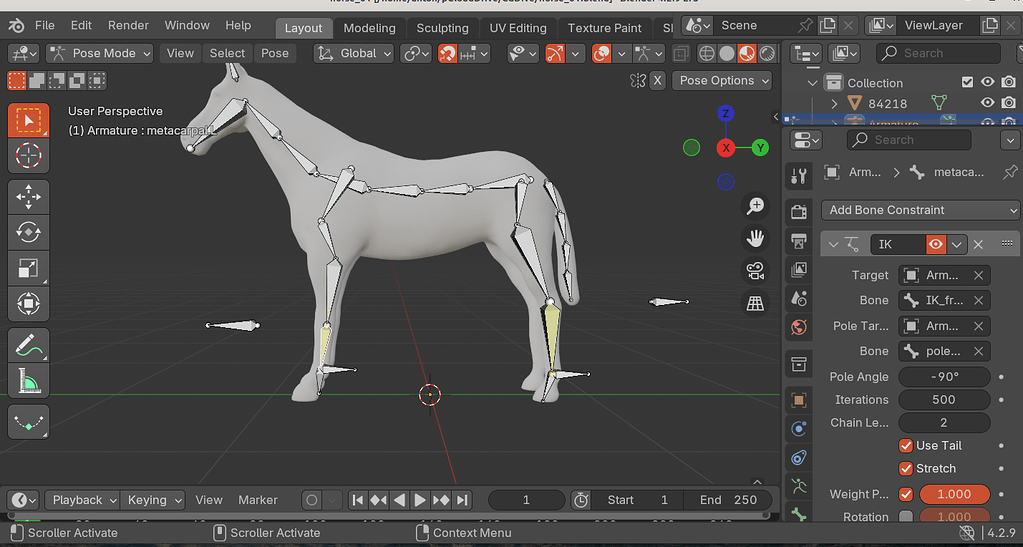Viewport: 1023px width, 547px height.
Task: Toggle snapping magnet icon
Action: pos(448,54)
